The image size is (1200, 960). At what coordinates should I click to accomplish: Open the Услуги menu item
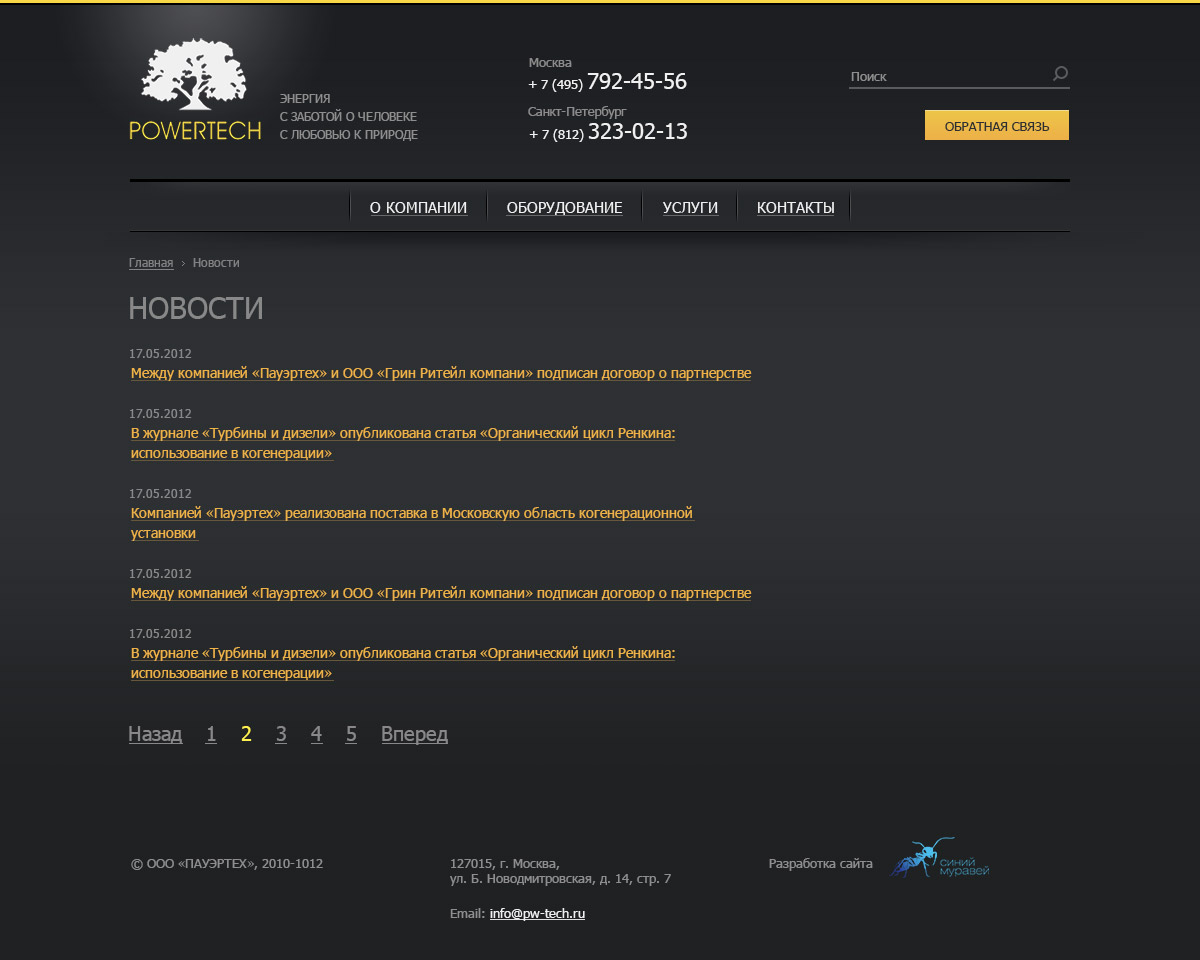pyautogui.click(x=690, y=208)
